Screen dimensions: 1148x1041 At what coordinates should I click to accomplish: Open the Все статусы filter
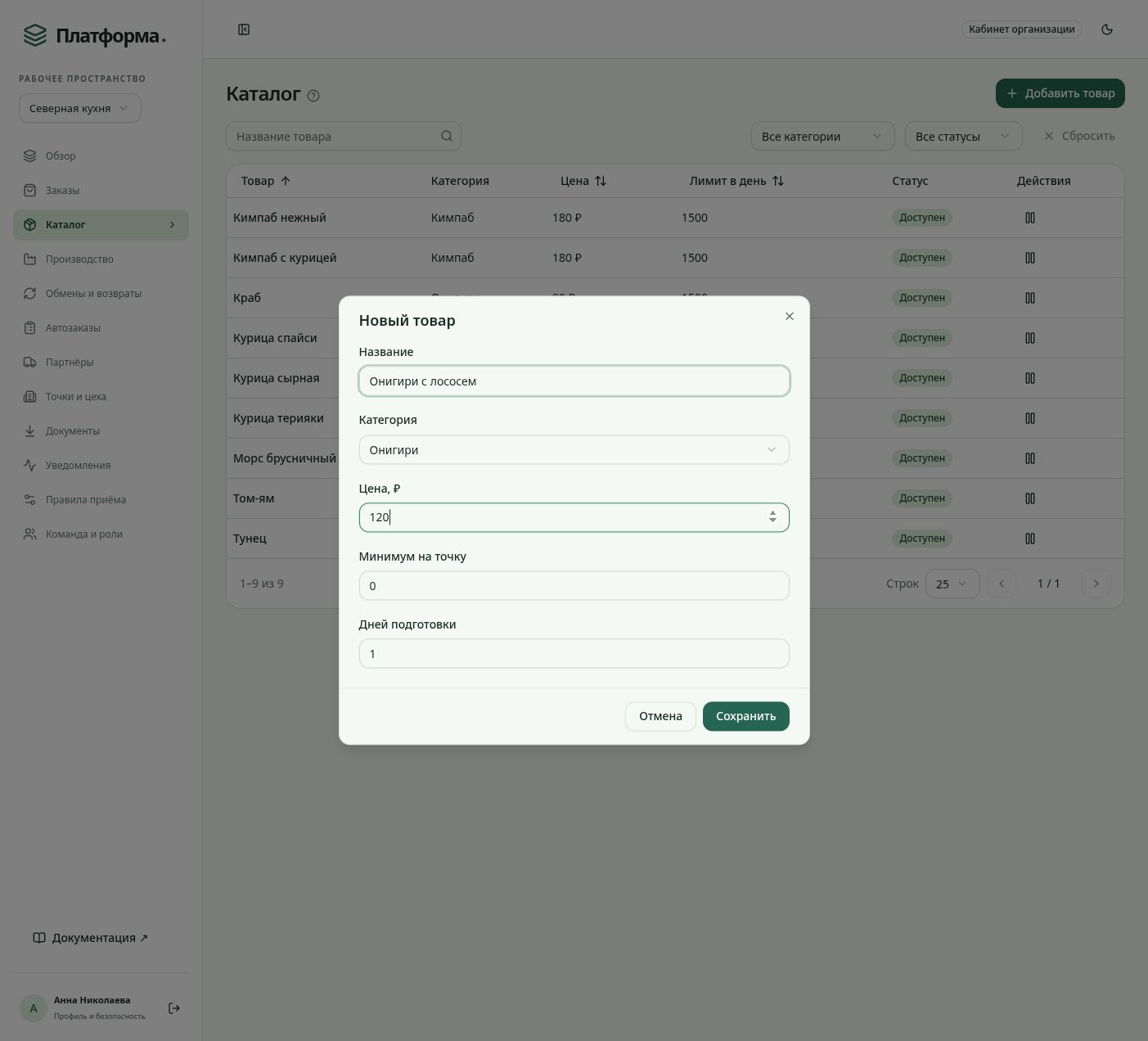tap(963, 136)
